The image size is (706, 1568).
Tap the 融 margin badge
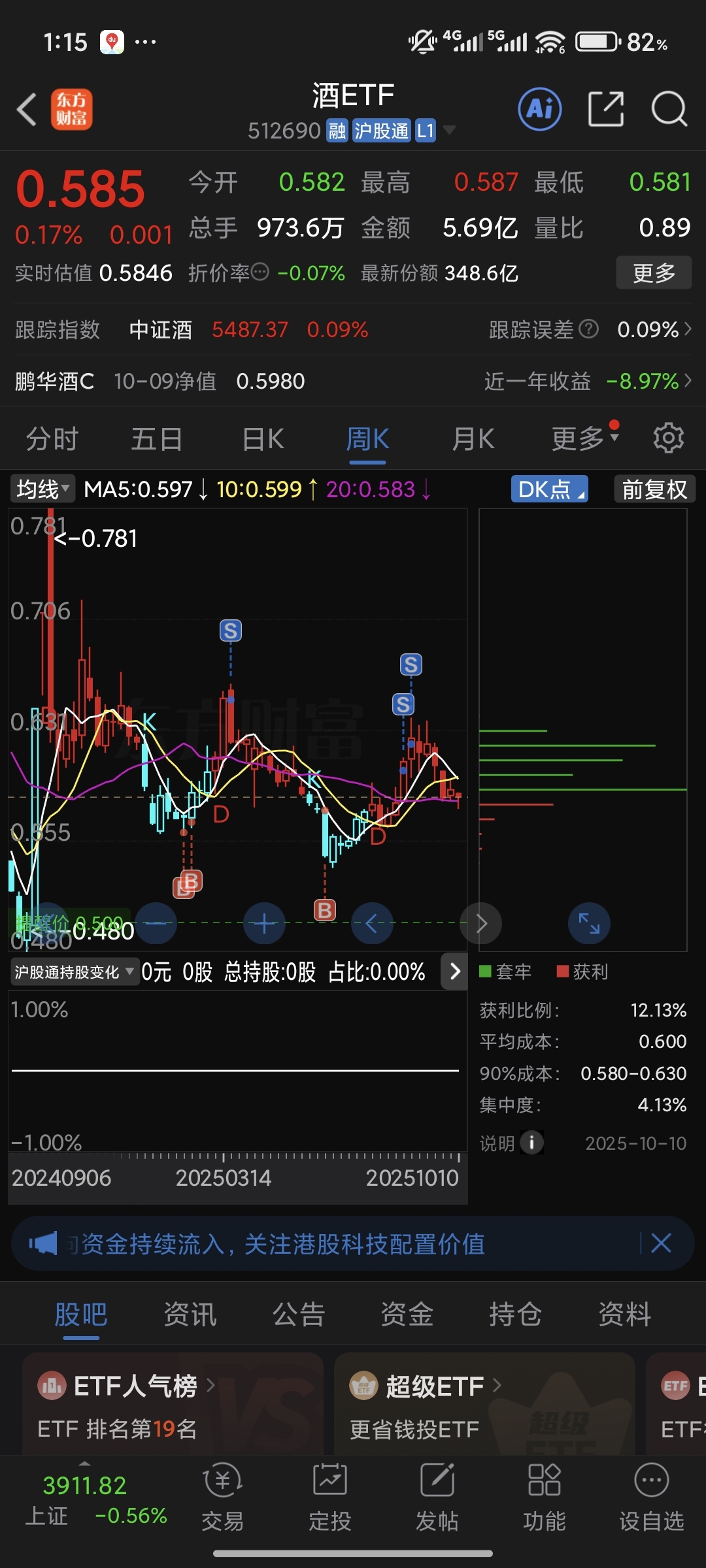click(x=337, y=131)
